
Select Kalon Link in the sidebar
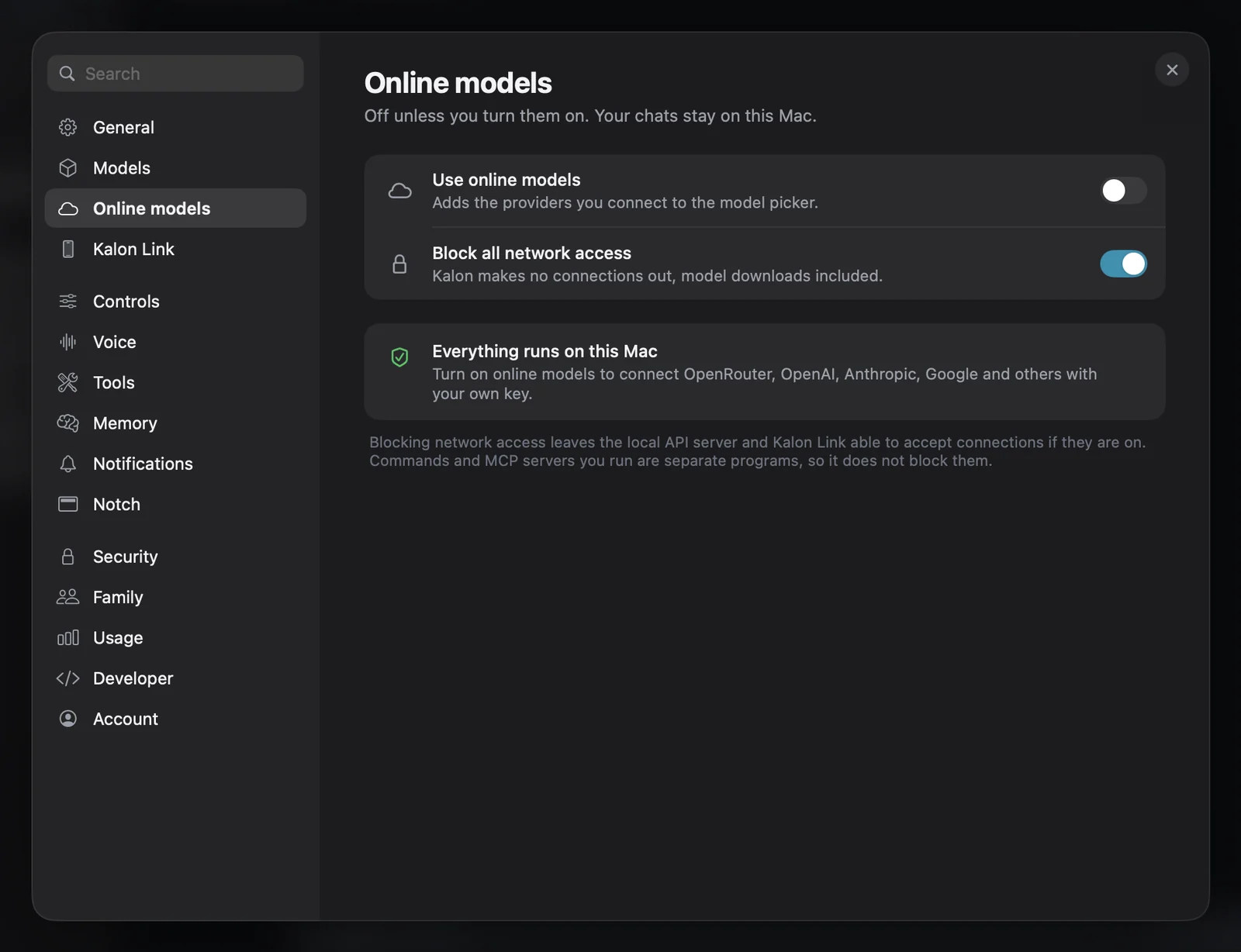point(175,249)
